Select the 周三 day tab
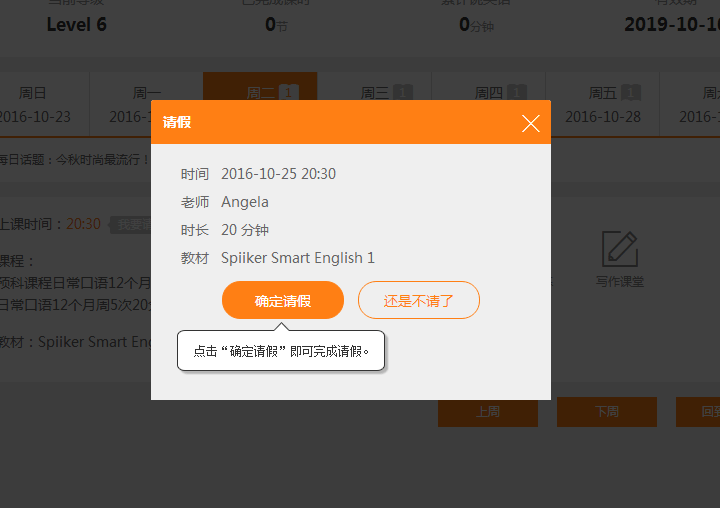 [375, 93]
